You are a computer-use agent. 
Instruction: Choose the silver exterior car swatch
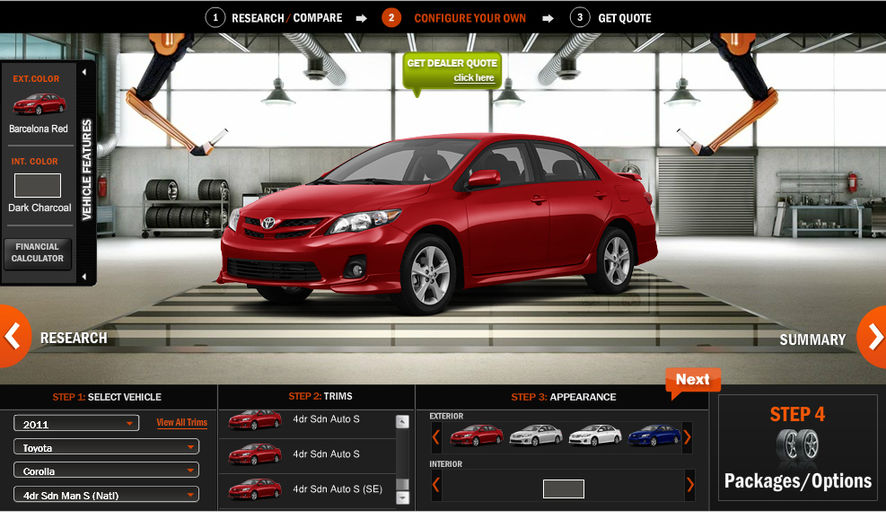tap(536, 436)
